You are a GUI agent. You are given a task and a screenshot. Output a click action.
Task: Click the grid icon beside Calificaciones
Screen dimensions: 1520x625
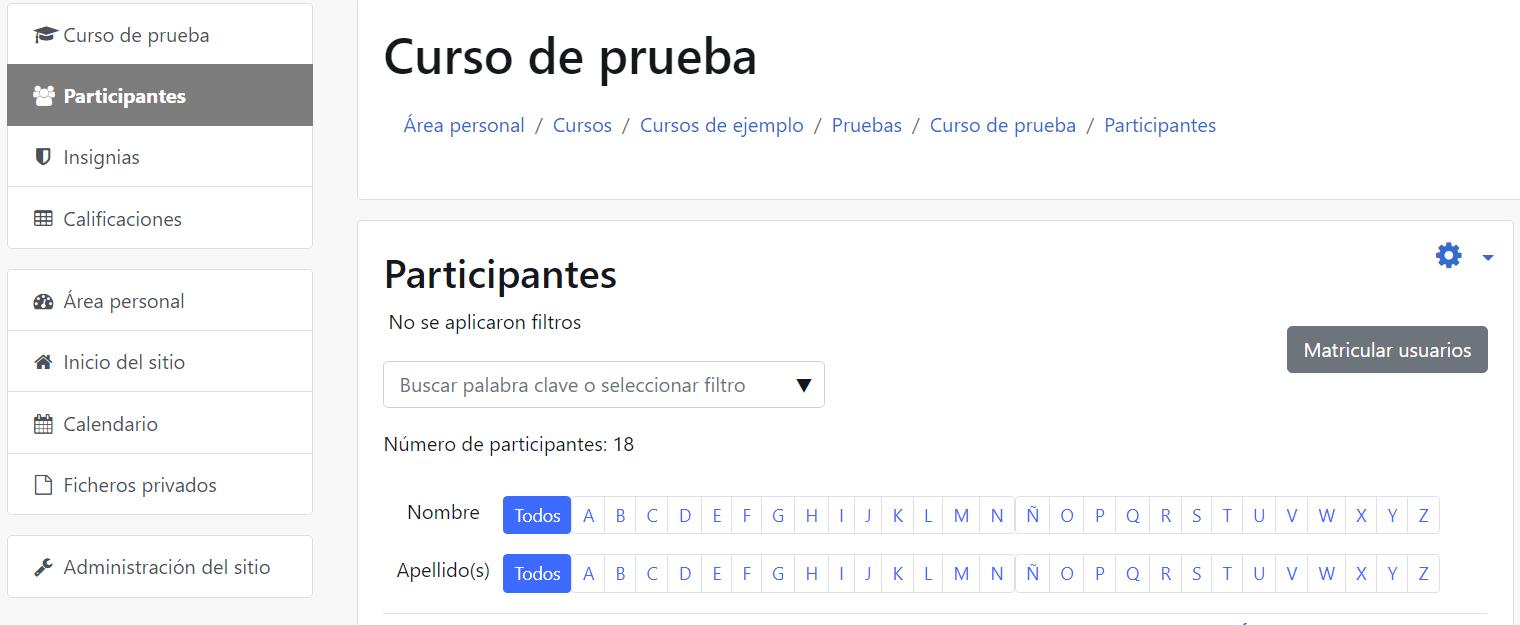[43, 218]
